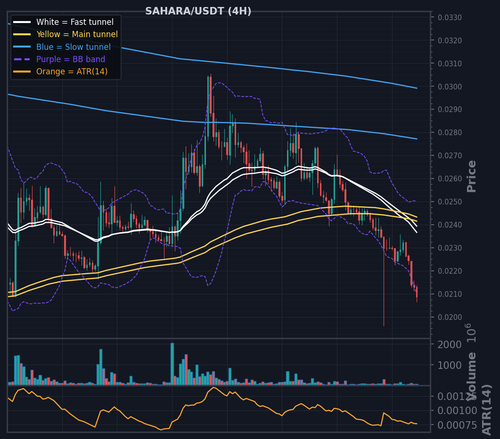Click the 0.0230 price axis label

coord(450,248)
